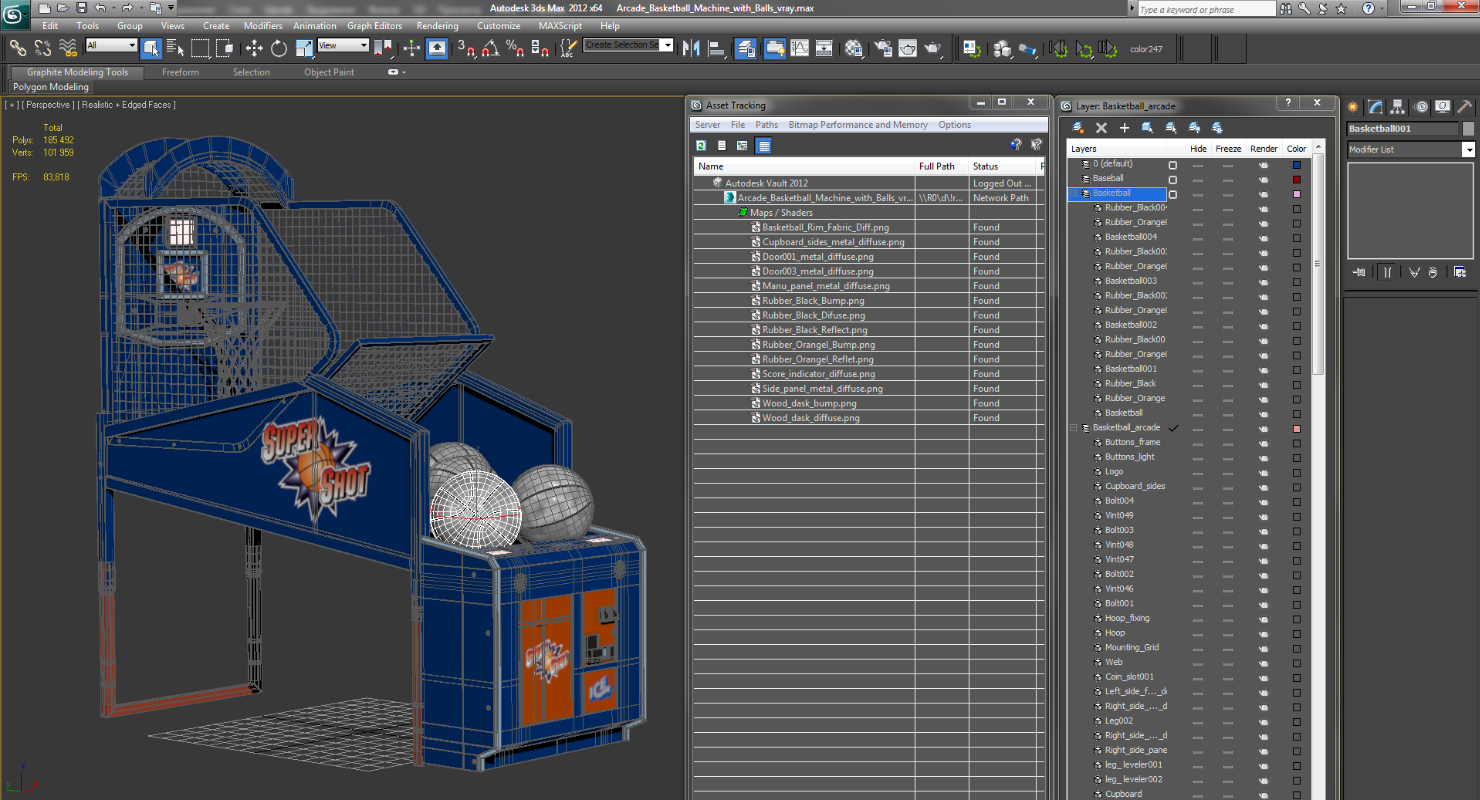
Task: Switch to the Freeform ribbon tab
Action: 180,72
